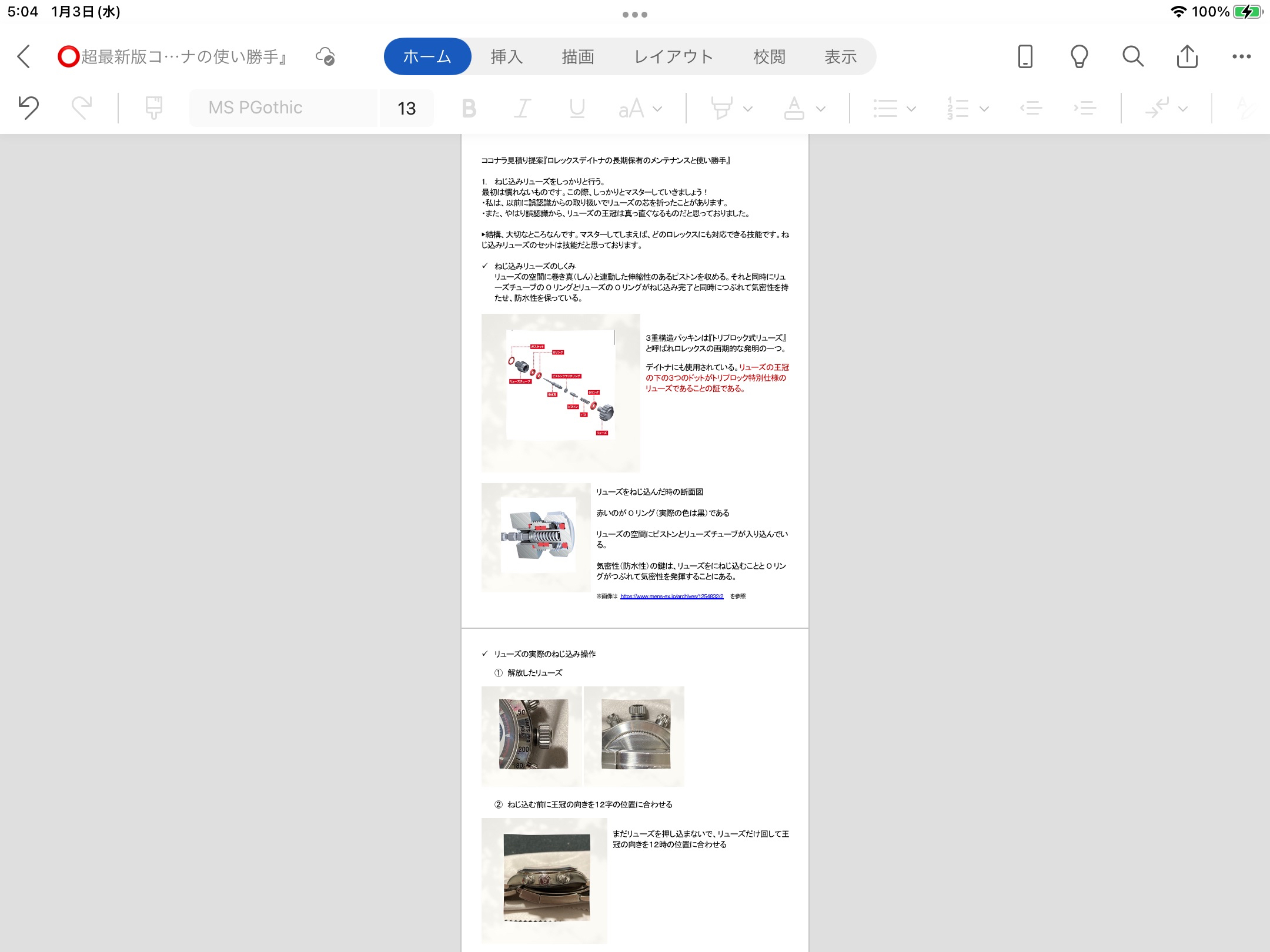Undo the last action
This screenshot has height=952, width=1270.
pyautogui.click(x=28, y=108)
